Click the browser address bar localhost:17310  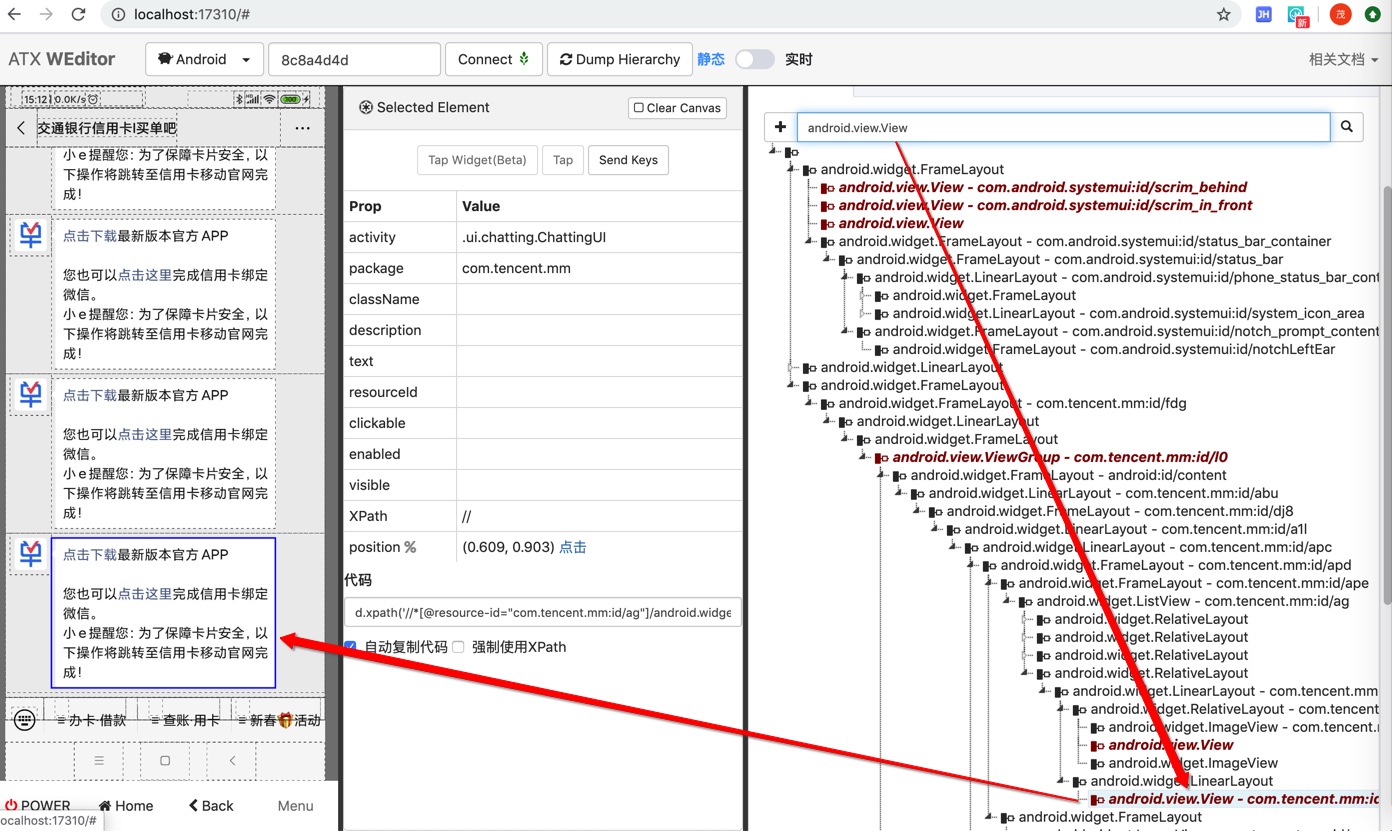coord(660,14)
